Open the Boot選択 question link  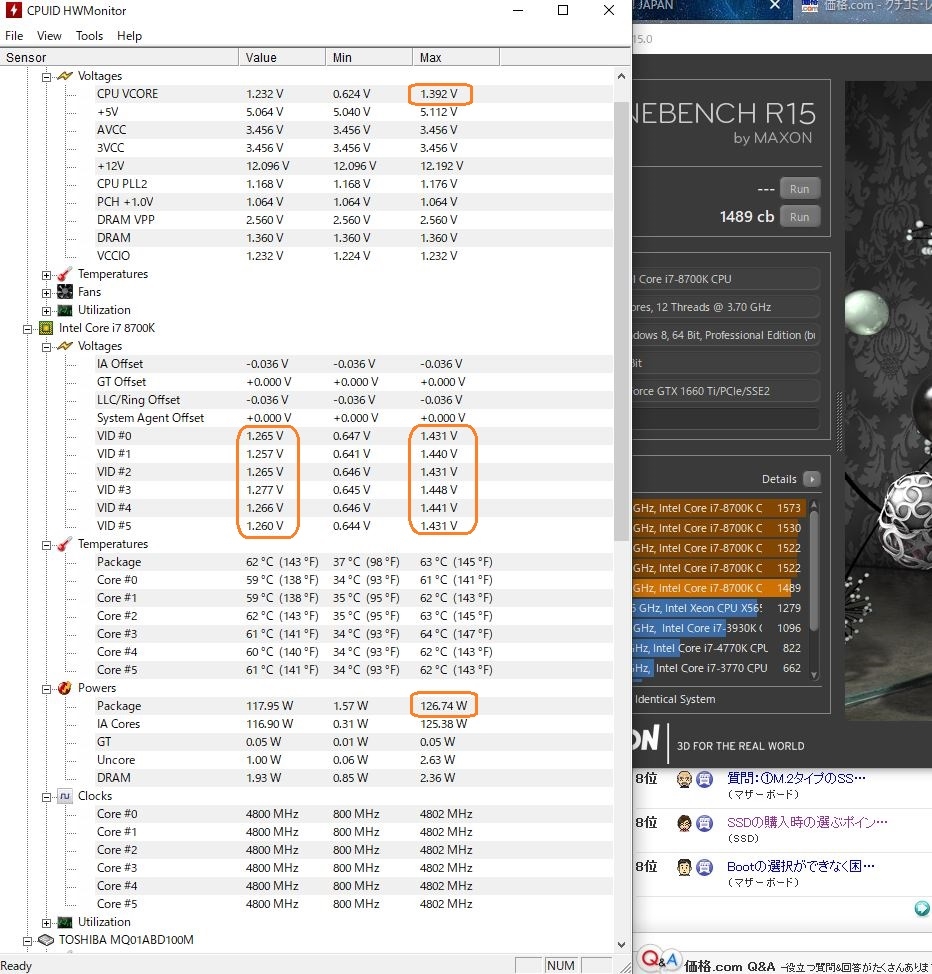[x=801, y=867]
